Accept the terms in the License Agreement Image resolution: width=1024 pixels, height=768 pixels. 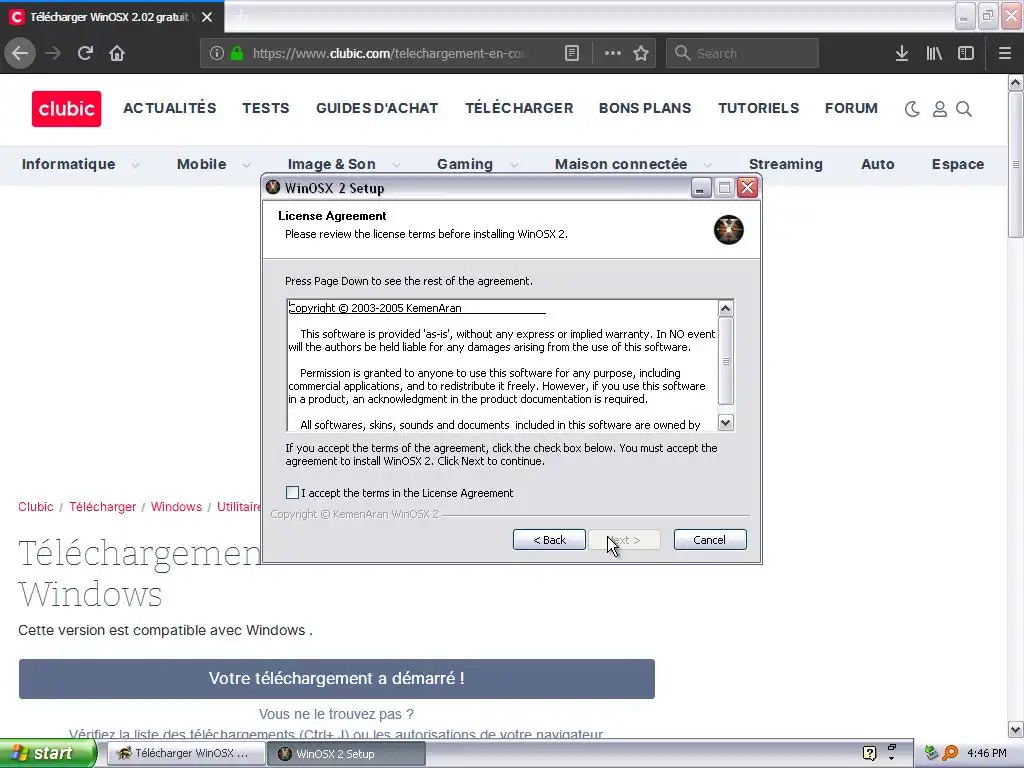pos(293,492)
